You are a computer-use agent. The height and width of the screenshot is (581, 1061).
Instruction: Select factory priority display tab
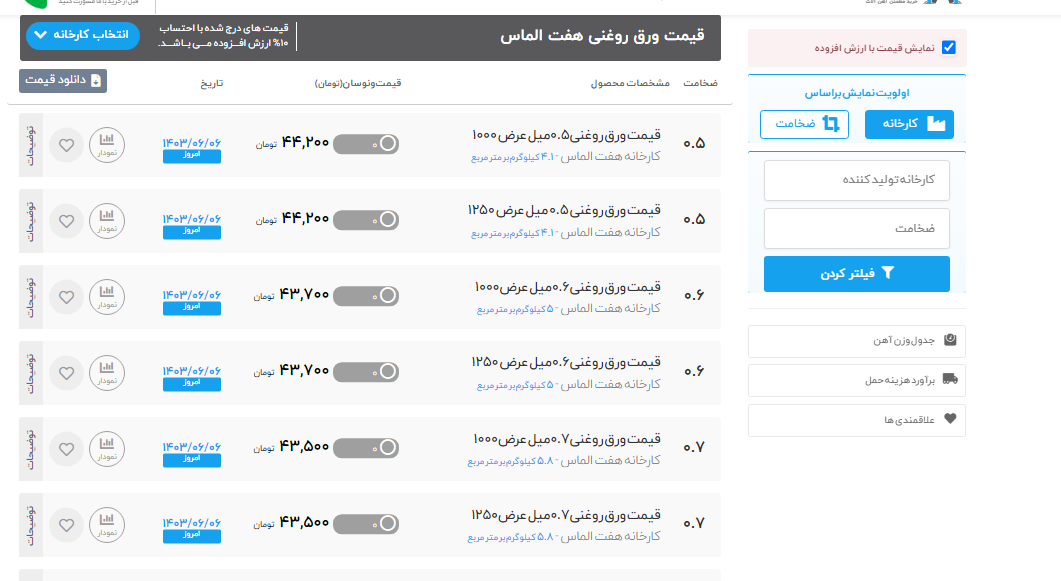[x=910, y=124]
